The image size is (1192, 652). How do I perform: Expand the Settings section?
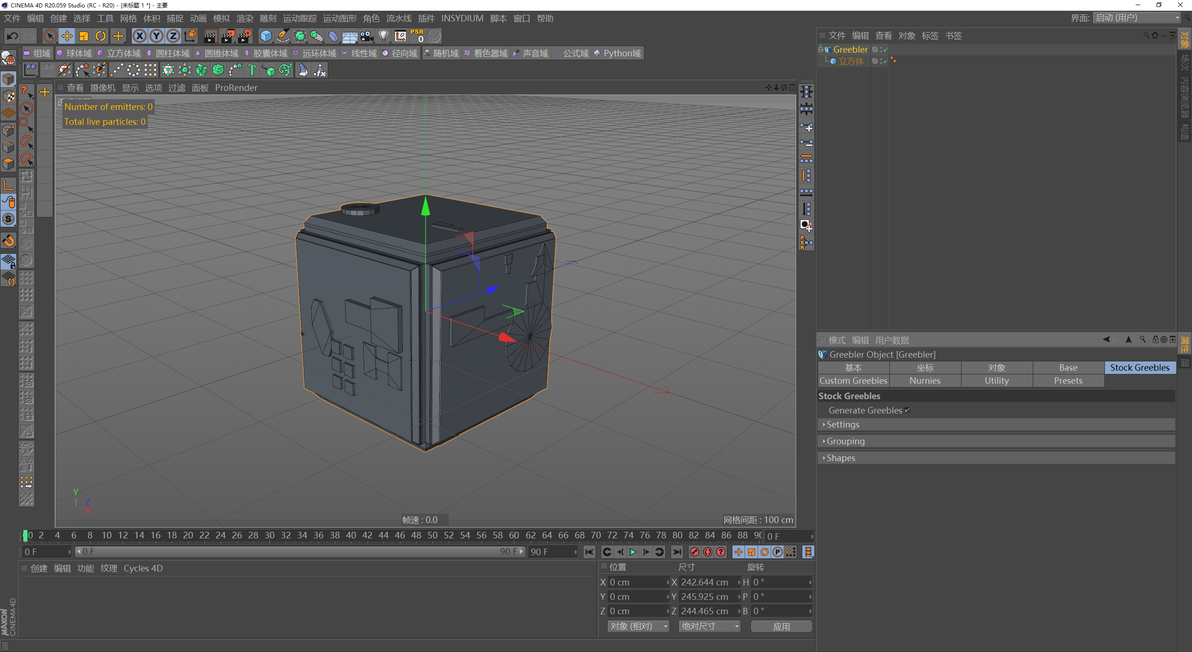click(x=842, y=425)
